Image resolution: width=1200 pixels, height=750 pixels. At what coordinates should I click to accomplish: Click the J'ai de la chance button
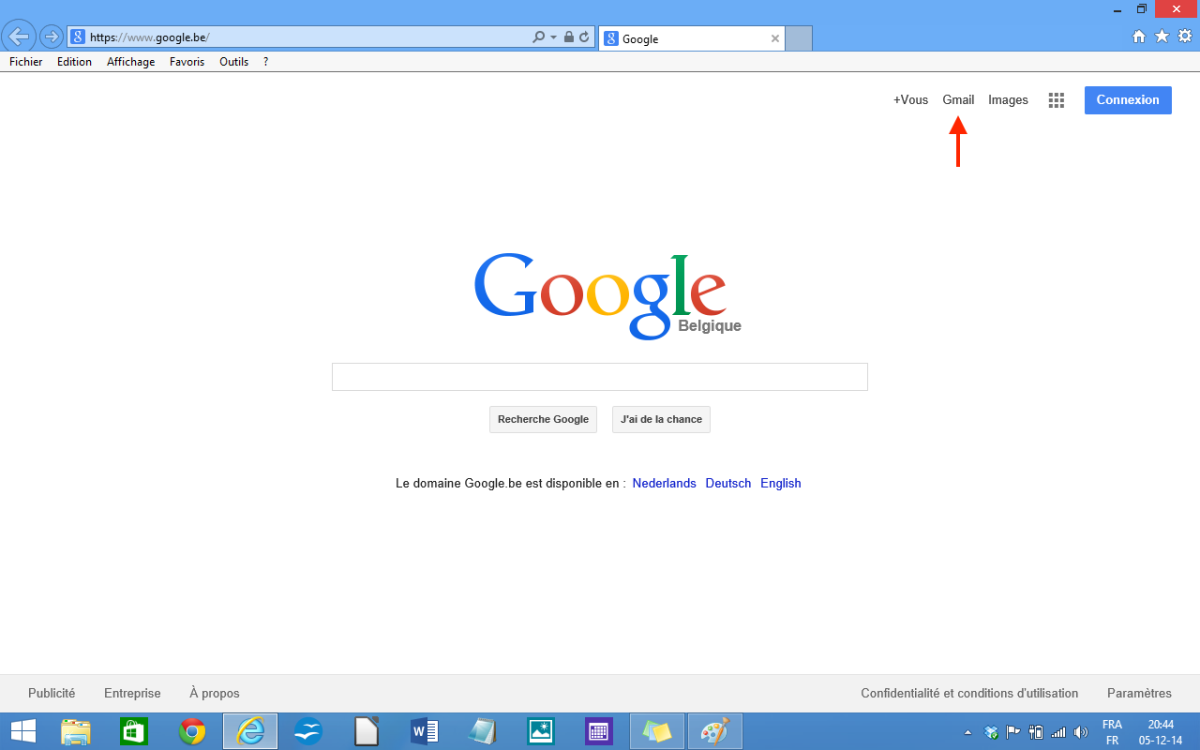661,419
